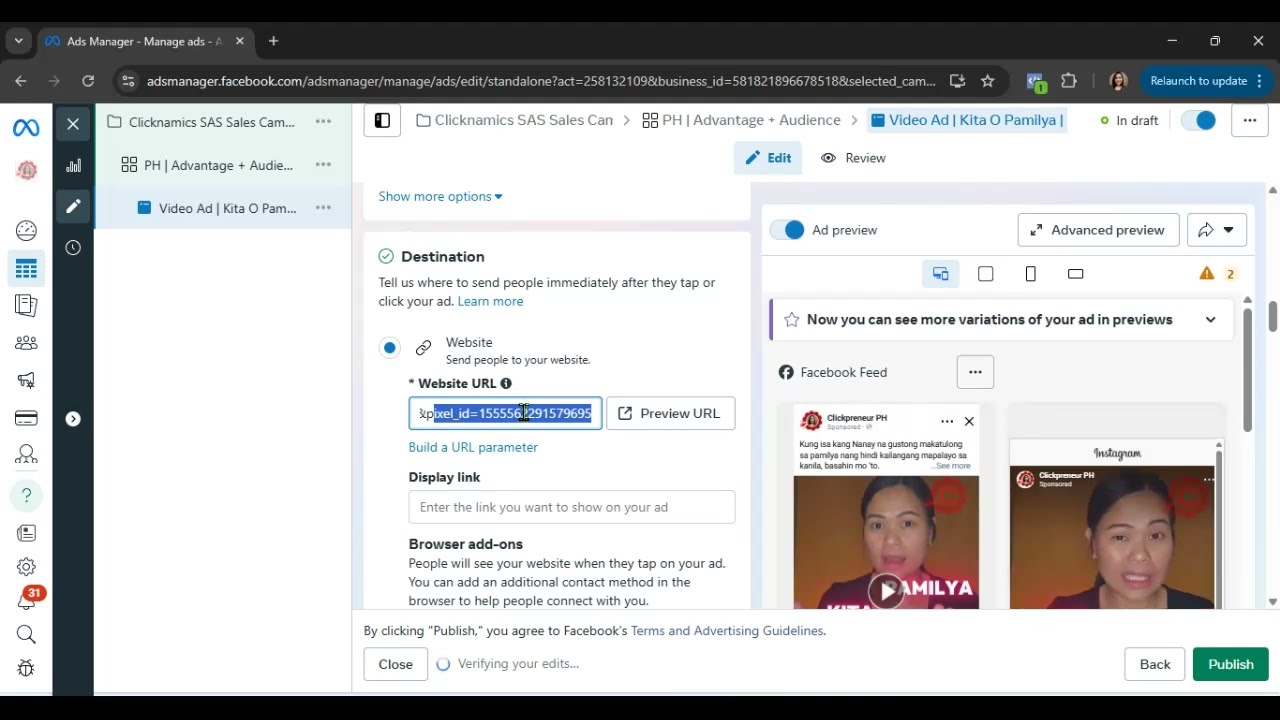Go to PH | Advantage + Audience breadcrumb
Image resolution: width=1280 pixels, height=720 pixels.
(741, 120)
